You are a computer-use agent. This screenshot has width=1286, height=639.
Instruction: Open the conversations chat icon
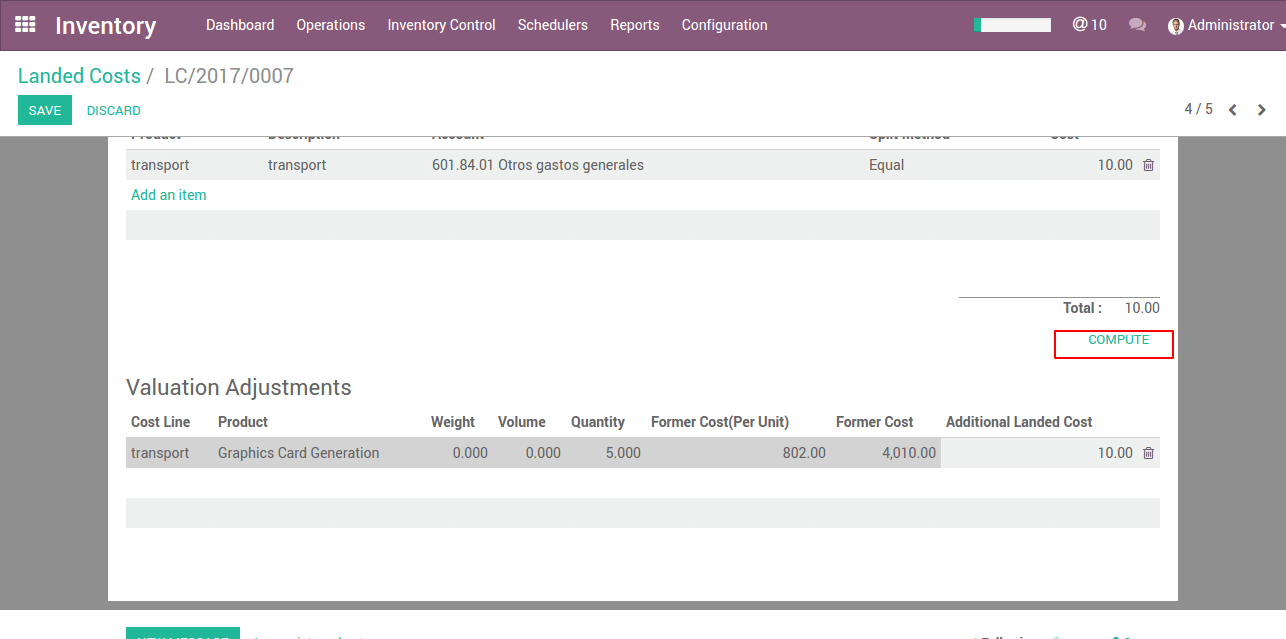tap(1137, 25)
